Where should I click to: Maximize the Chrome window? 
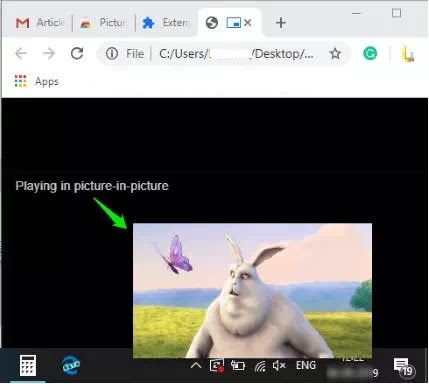click(x=396, y=13)
